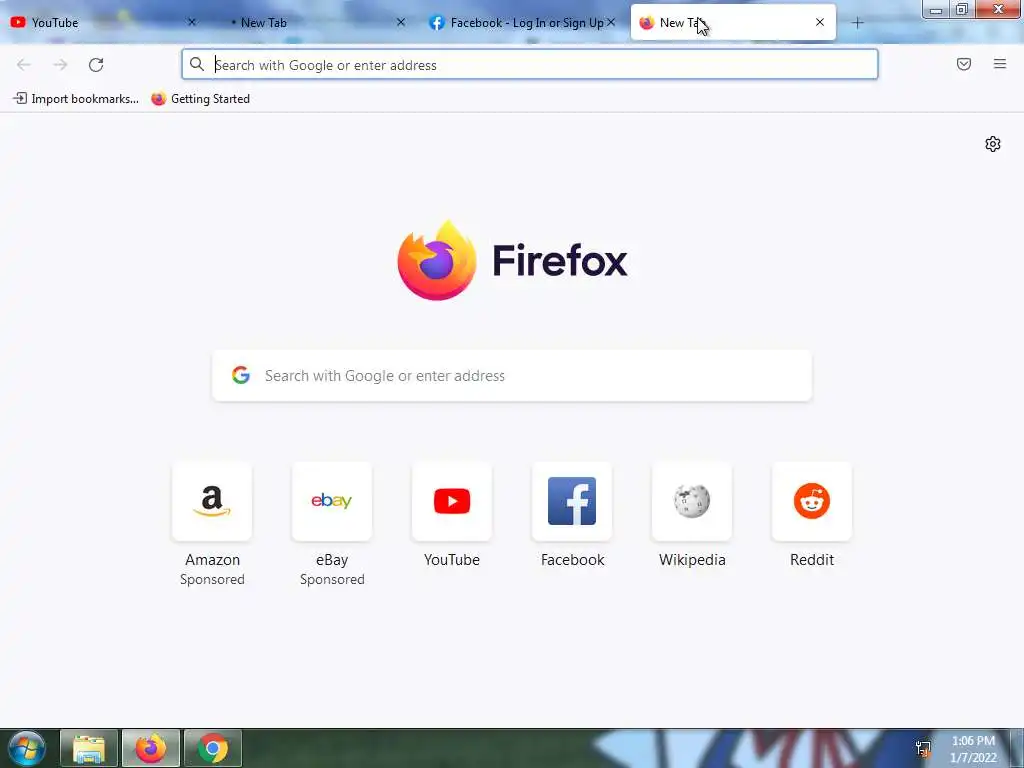
Task: Open the Windows Start menu orb
Action: tap(26, 748)
